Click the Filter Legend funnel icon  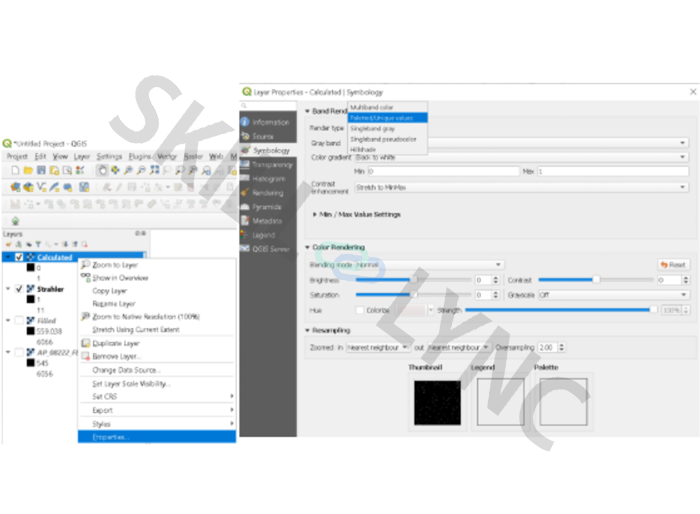coord(38,244)
